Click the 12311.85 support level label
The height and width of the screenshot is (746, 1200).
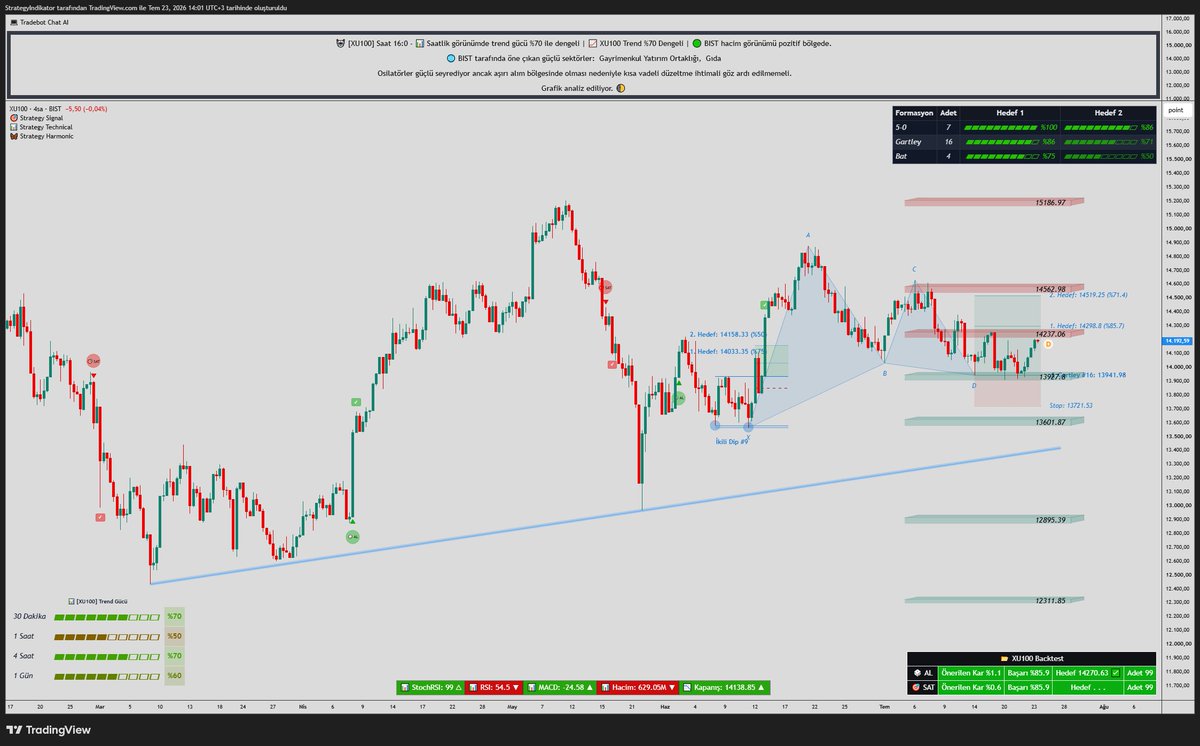pyautogui.click(x=1050, y=601)
